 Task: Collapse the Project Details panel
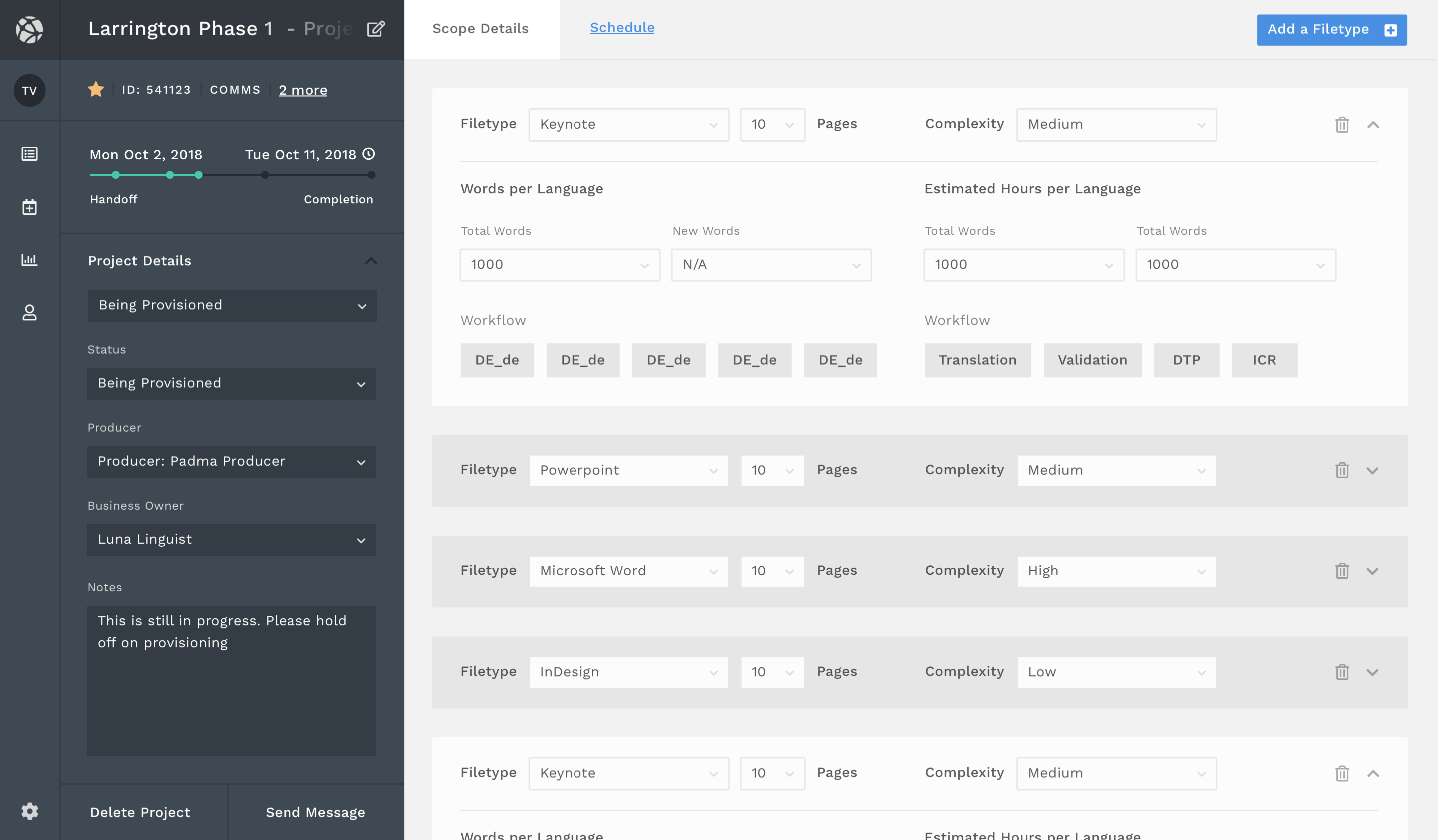point(371,261)
